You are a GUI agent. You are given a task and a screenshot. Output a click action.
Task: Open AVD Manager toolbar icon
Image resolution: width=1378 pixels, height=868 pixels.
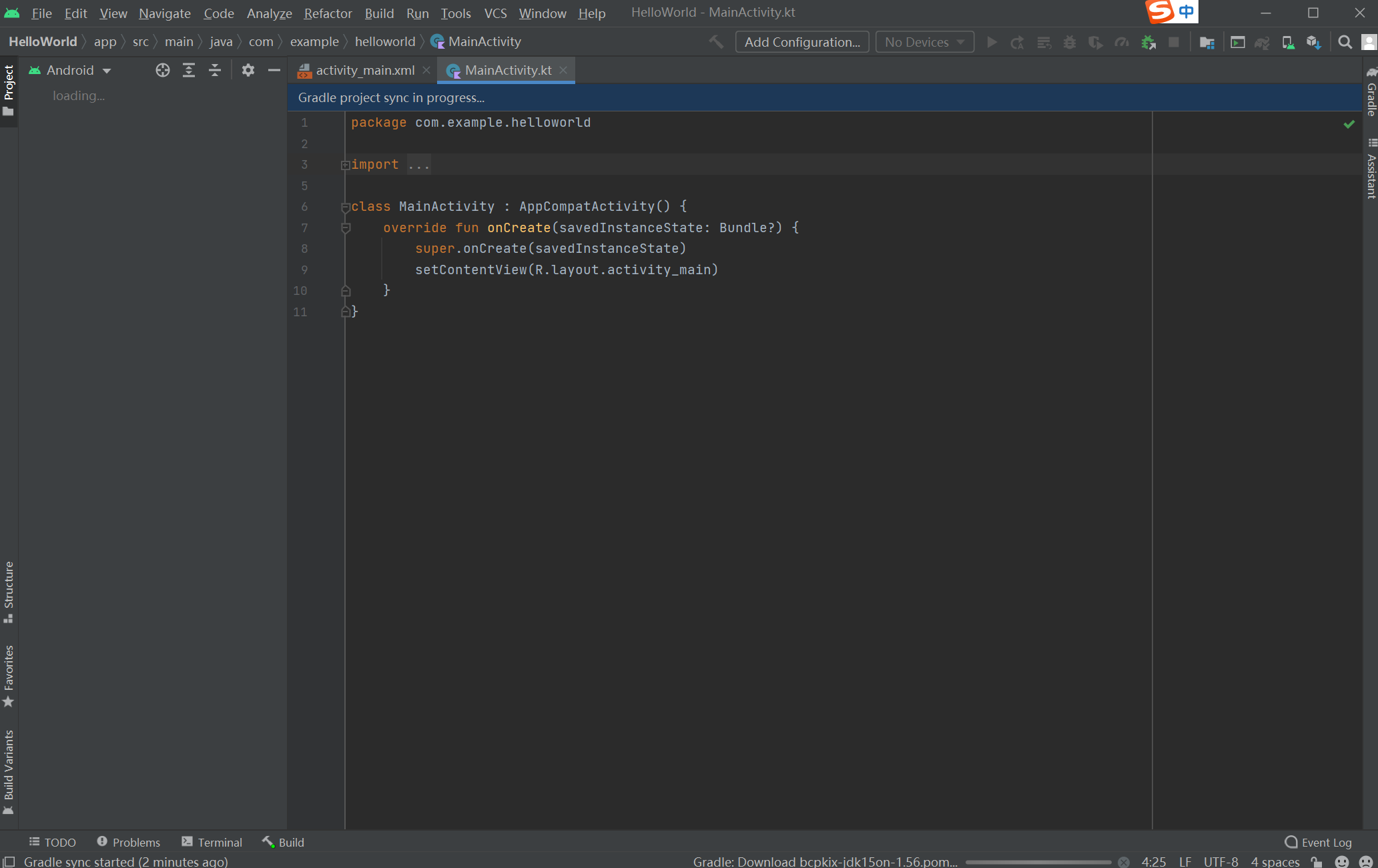pyautogui.click(x=1288, y=42)
